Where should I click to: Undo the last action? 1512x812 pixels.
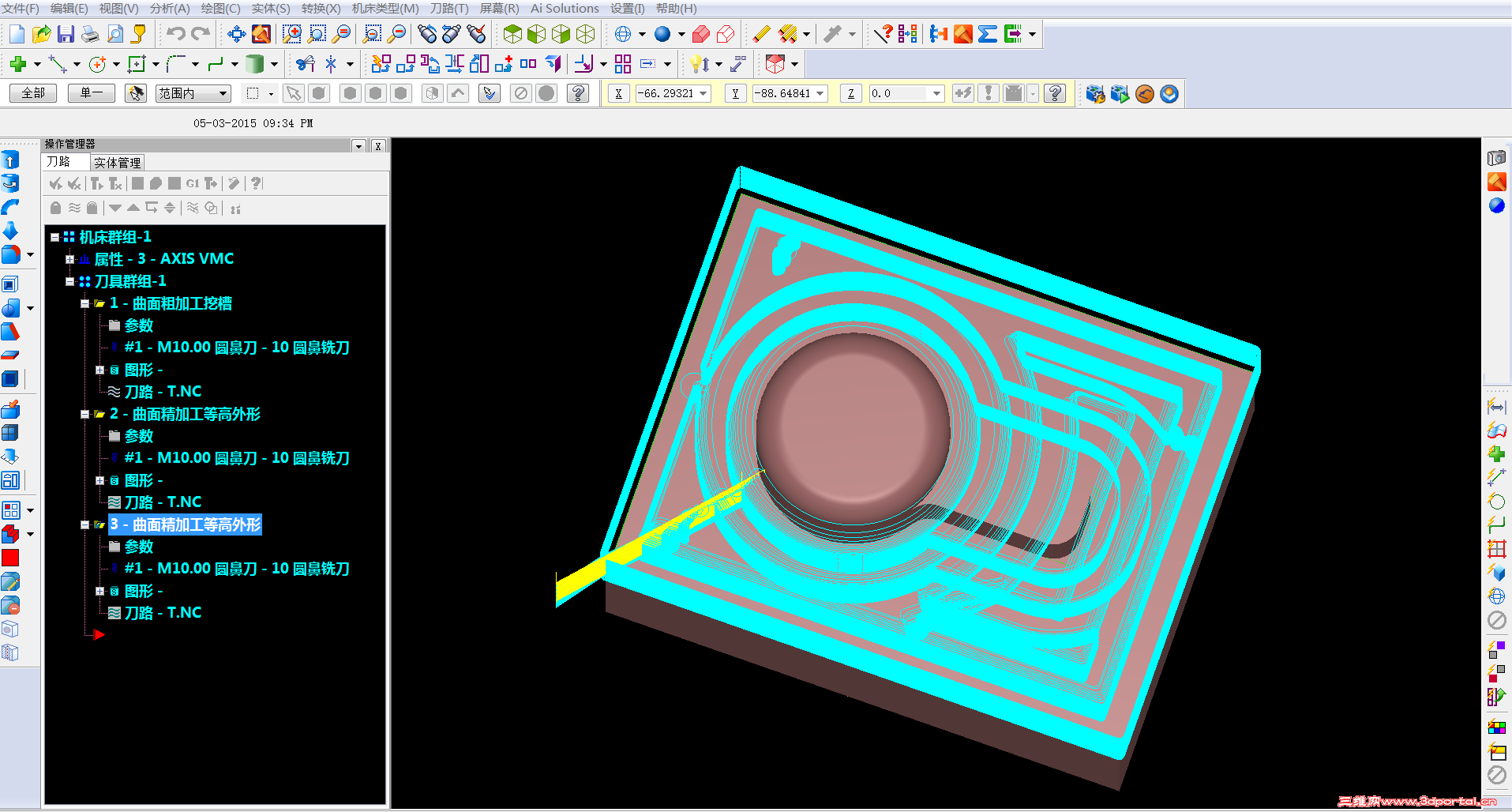point(175,34)
